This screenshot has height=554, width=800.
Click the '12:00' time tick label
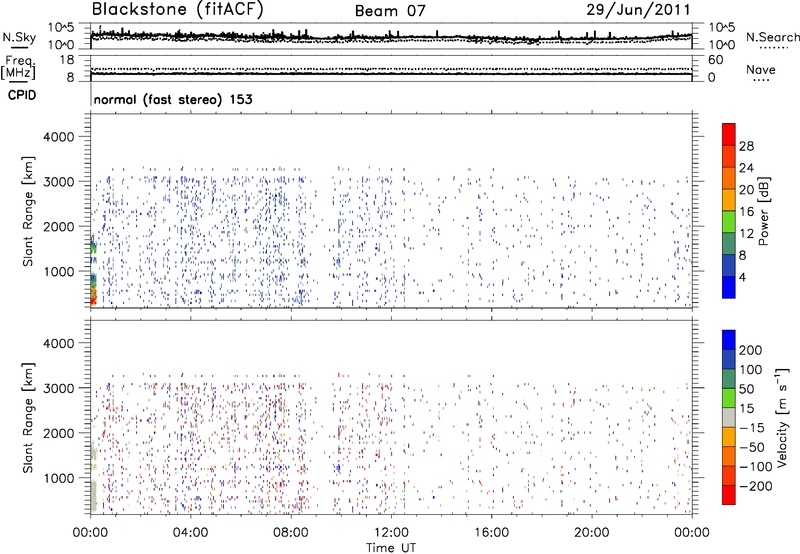[x=391, y=533]
